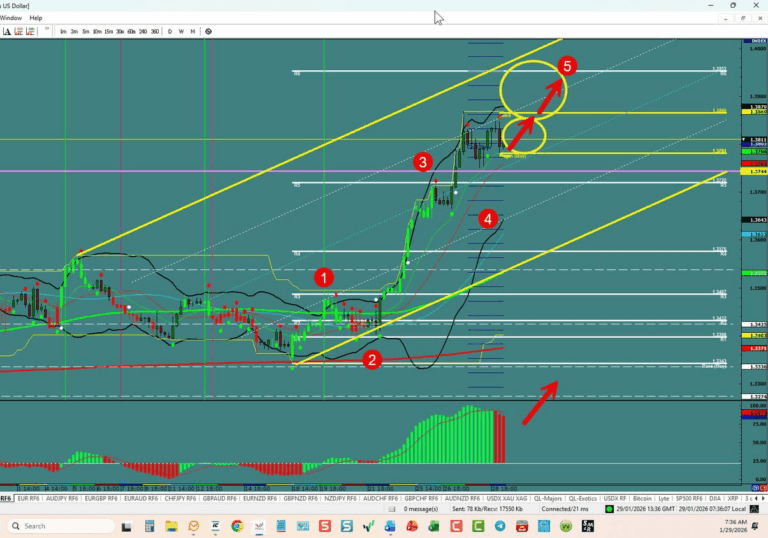Image resolution: width=768 pixels, height=538 pixels.
Task: Click the second chart-lines toolbar icon
Action: click(x=19, y=31)
